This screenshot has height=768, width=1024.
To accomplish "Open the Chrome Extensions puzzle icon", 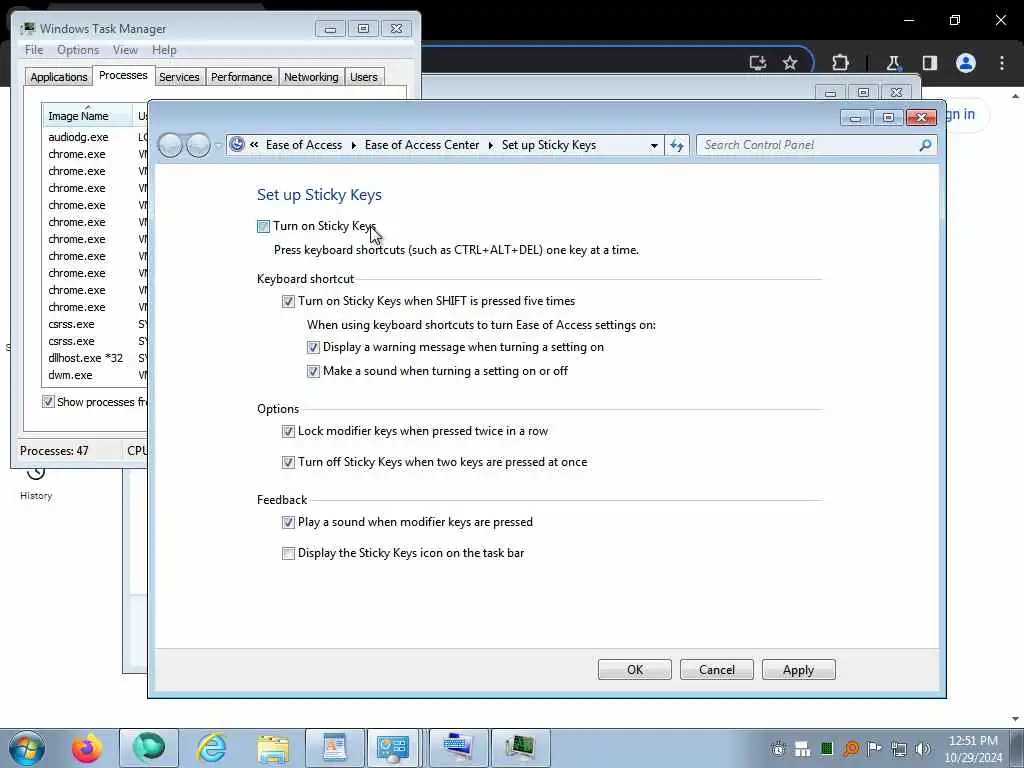I will click(840, 63).
